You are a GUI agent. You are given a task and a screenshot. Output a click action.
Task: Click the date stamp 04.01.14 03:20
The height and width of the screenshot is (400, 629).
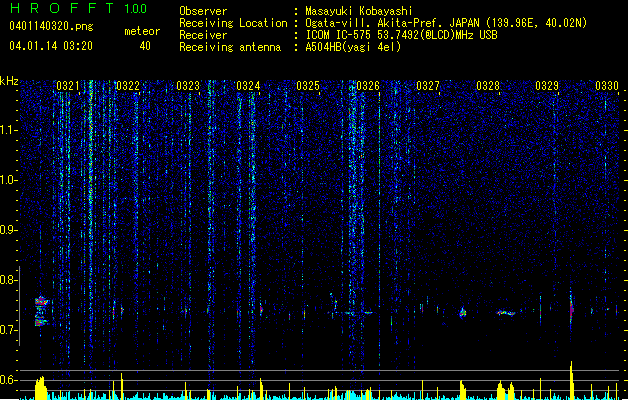click(51, 46)
